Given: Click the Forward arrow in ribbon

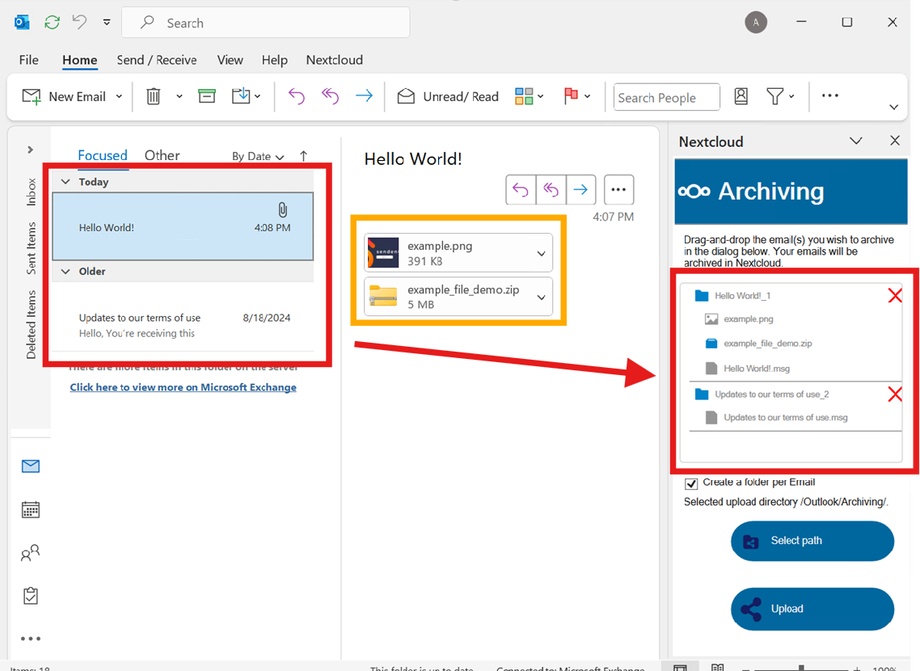Looking at the screenshot, I should coord(364,97).
